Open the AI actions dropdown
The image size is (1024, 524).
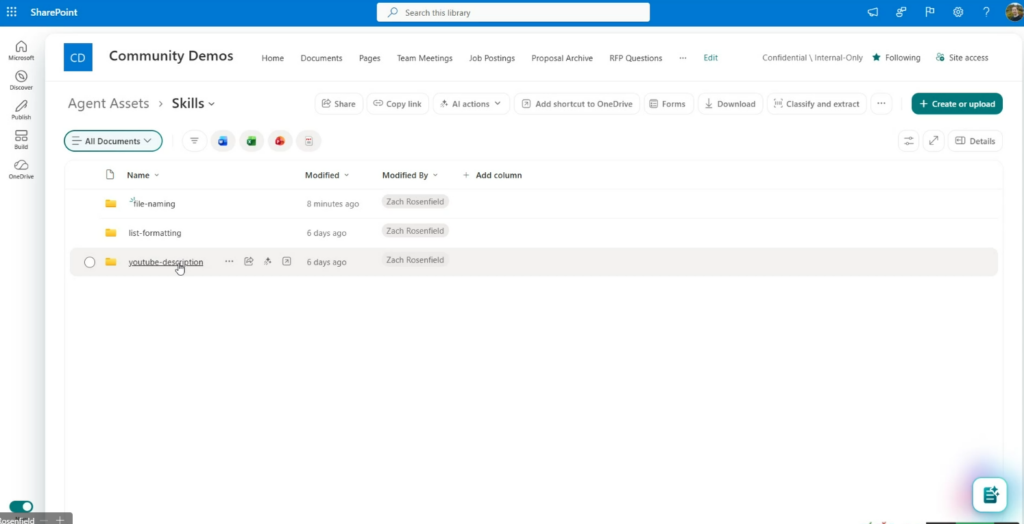tap(471, 104)
